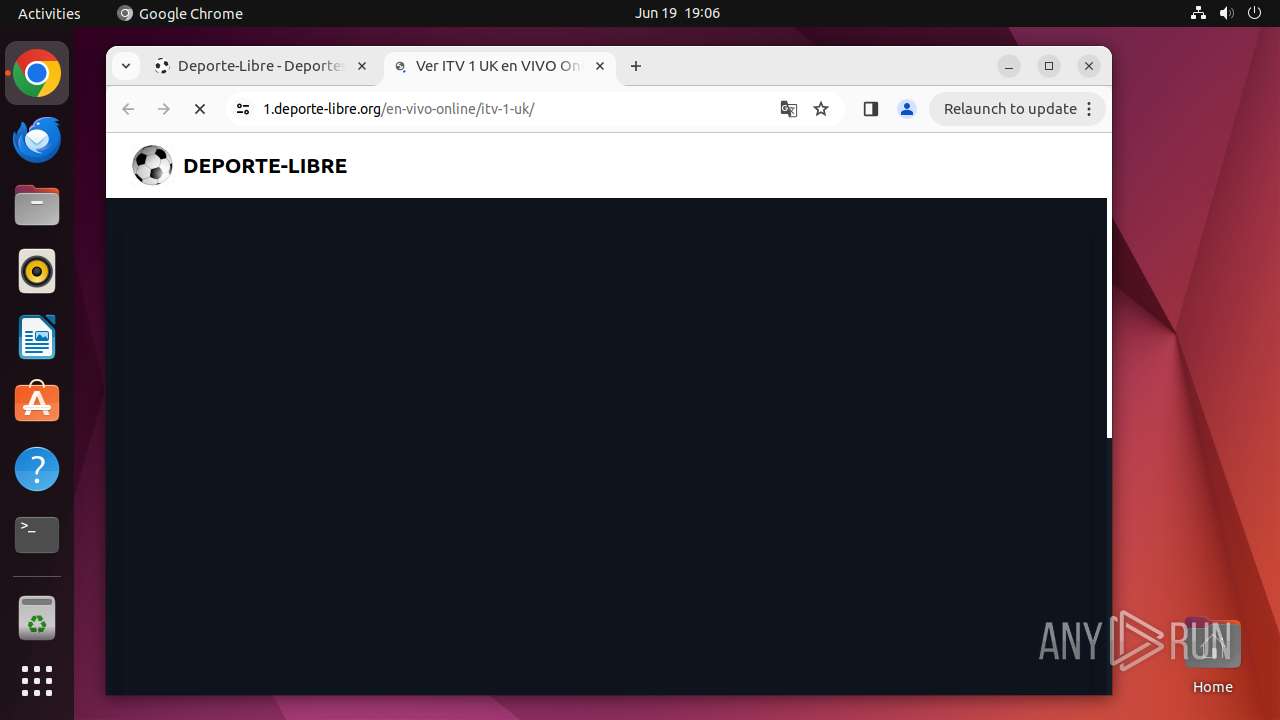Toggle the Chrome side panel
Screen dimensions: 1280x720
pos(870,109)
